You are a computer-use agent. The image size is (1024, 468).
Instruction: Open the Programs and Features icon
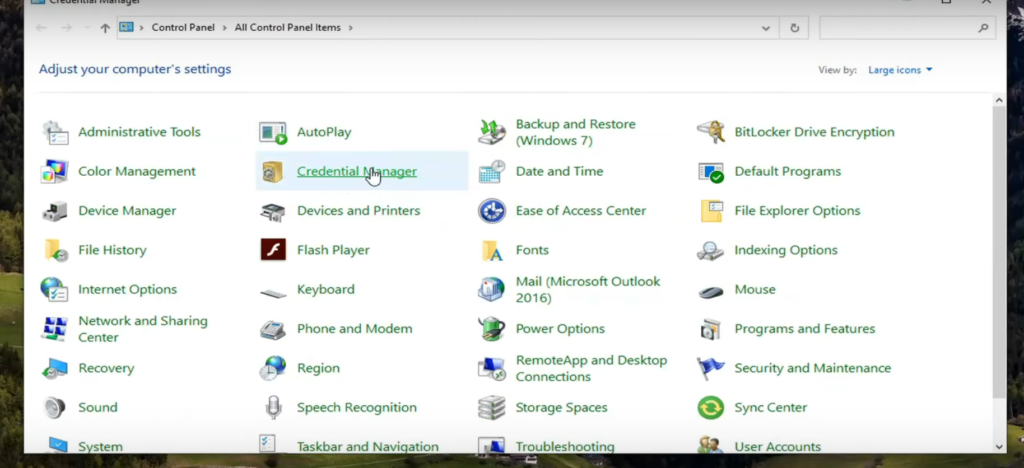(711, 328)
